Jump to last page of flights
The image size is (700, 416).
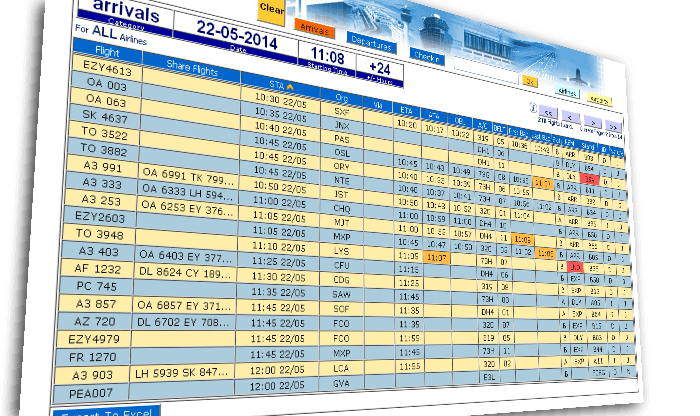point(614,127)
